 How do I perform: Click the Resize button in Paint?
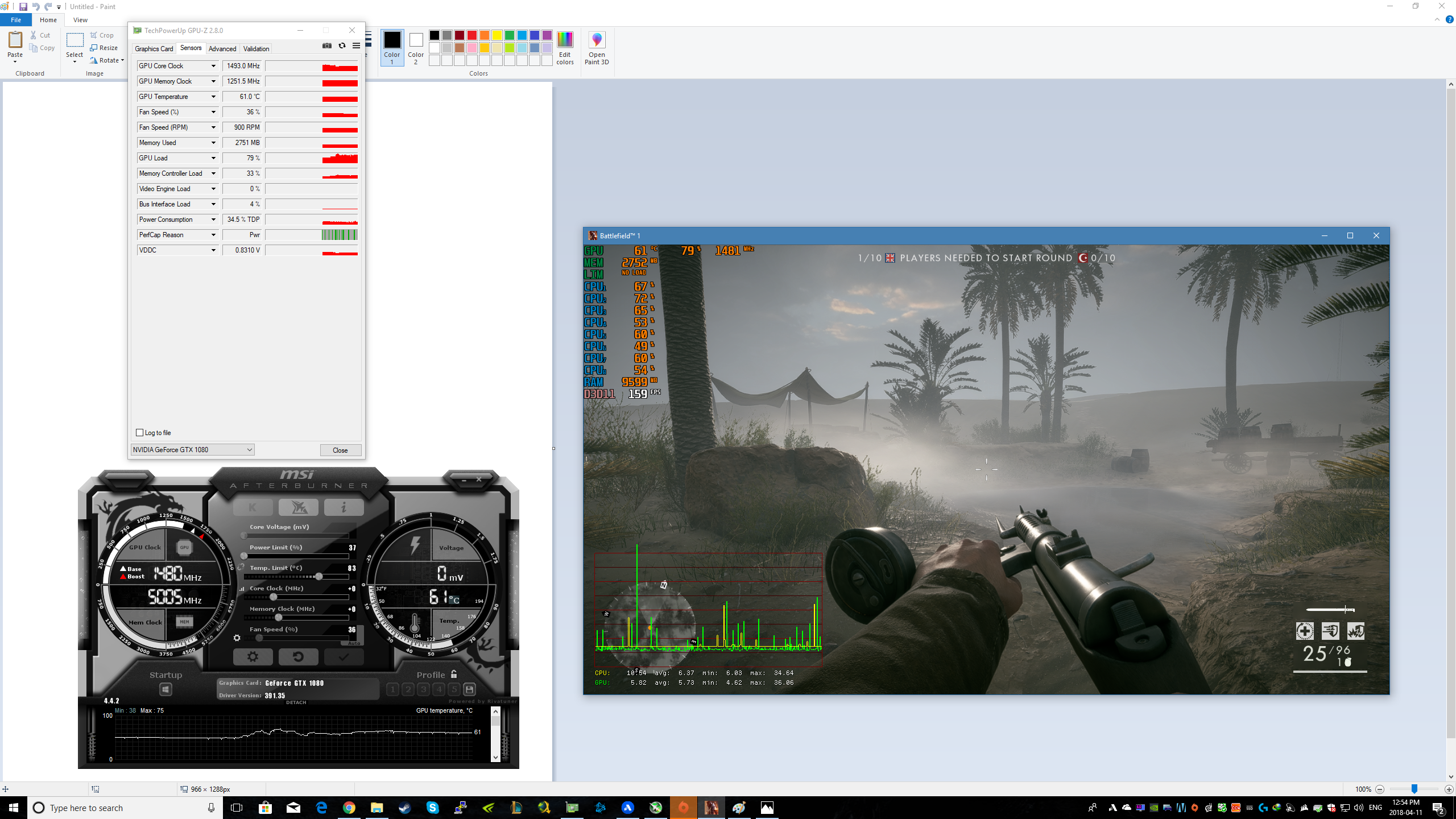click(x=104, y=48)
